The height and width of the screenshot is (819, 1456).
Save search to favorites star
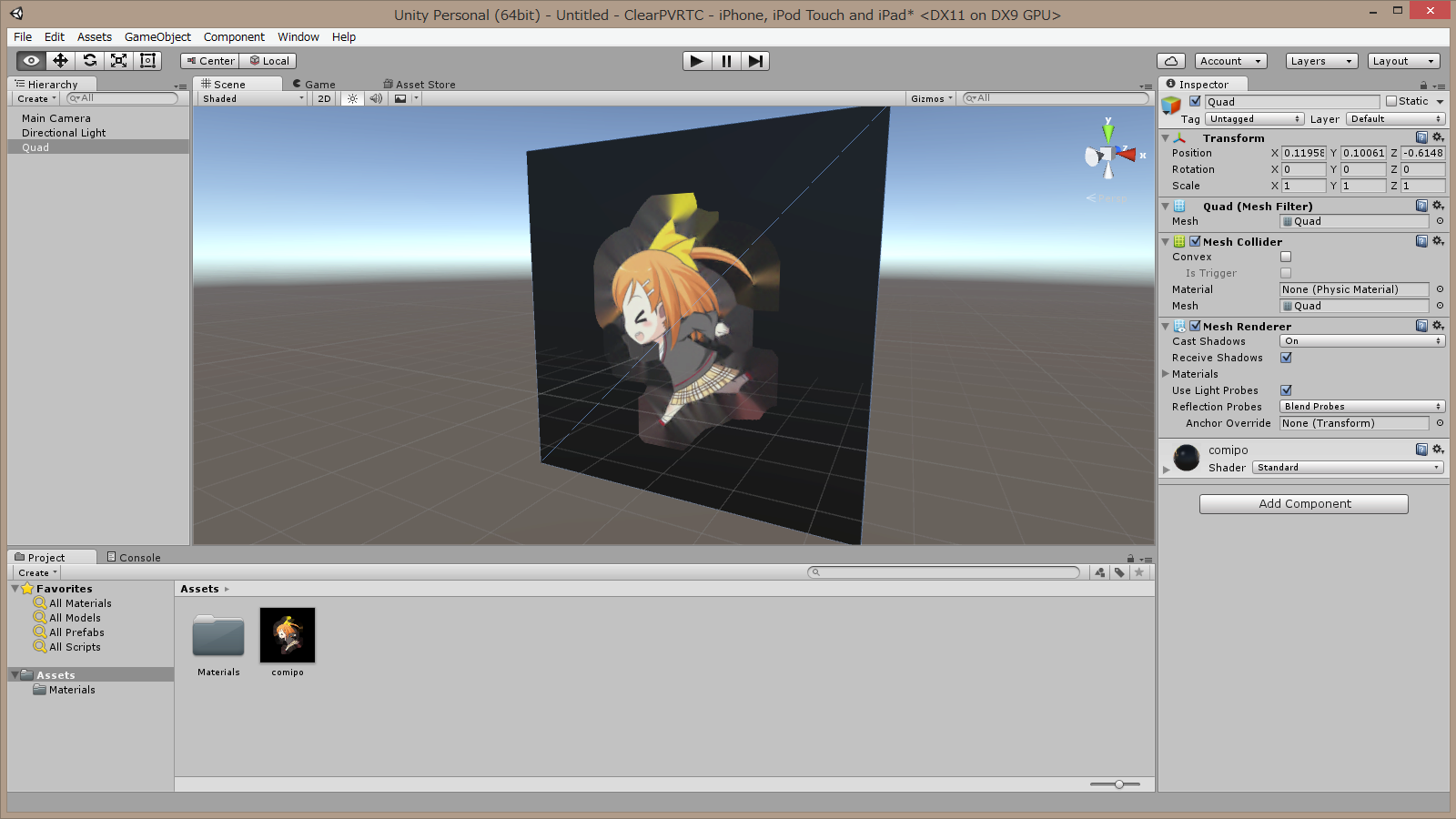[1138, 572]
